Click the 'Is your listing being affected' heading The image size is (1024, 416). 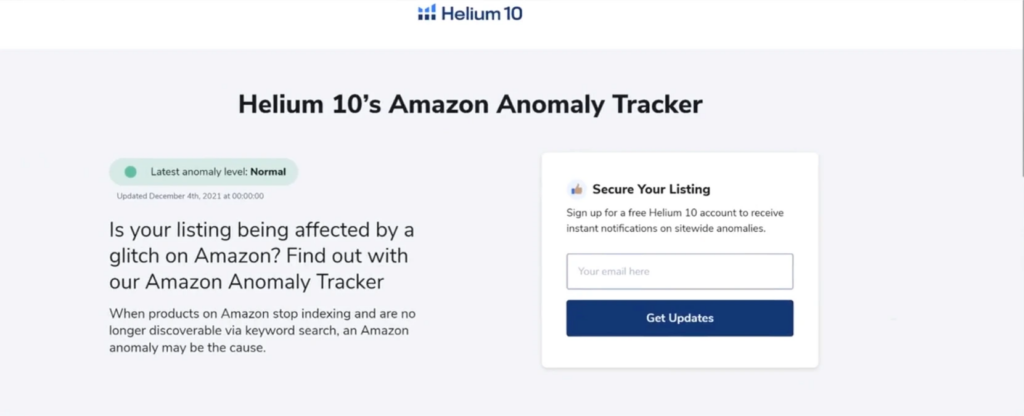262,256
